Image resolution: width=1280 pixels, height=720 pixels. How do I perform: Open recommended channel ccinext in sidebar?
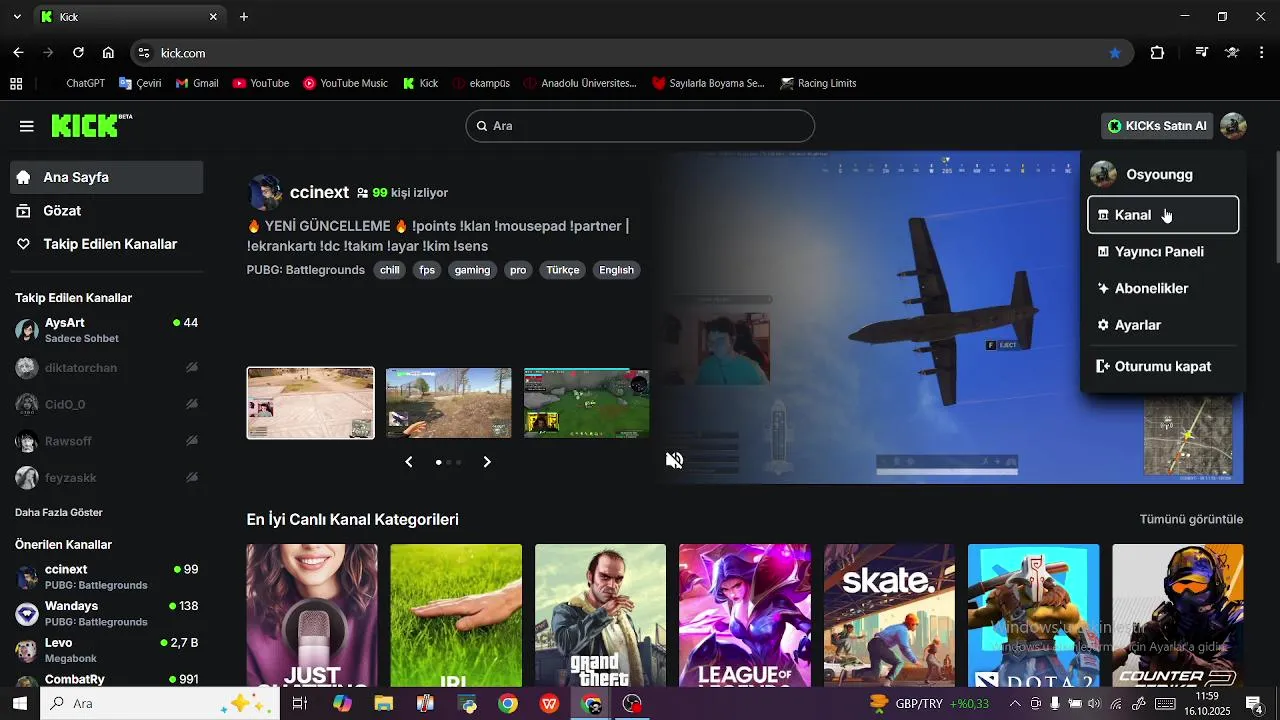[x=107, y=576]
